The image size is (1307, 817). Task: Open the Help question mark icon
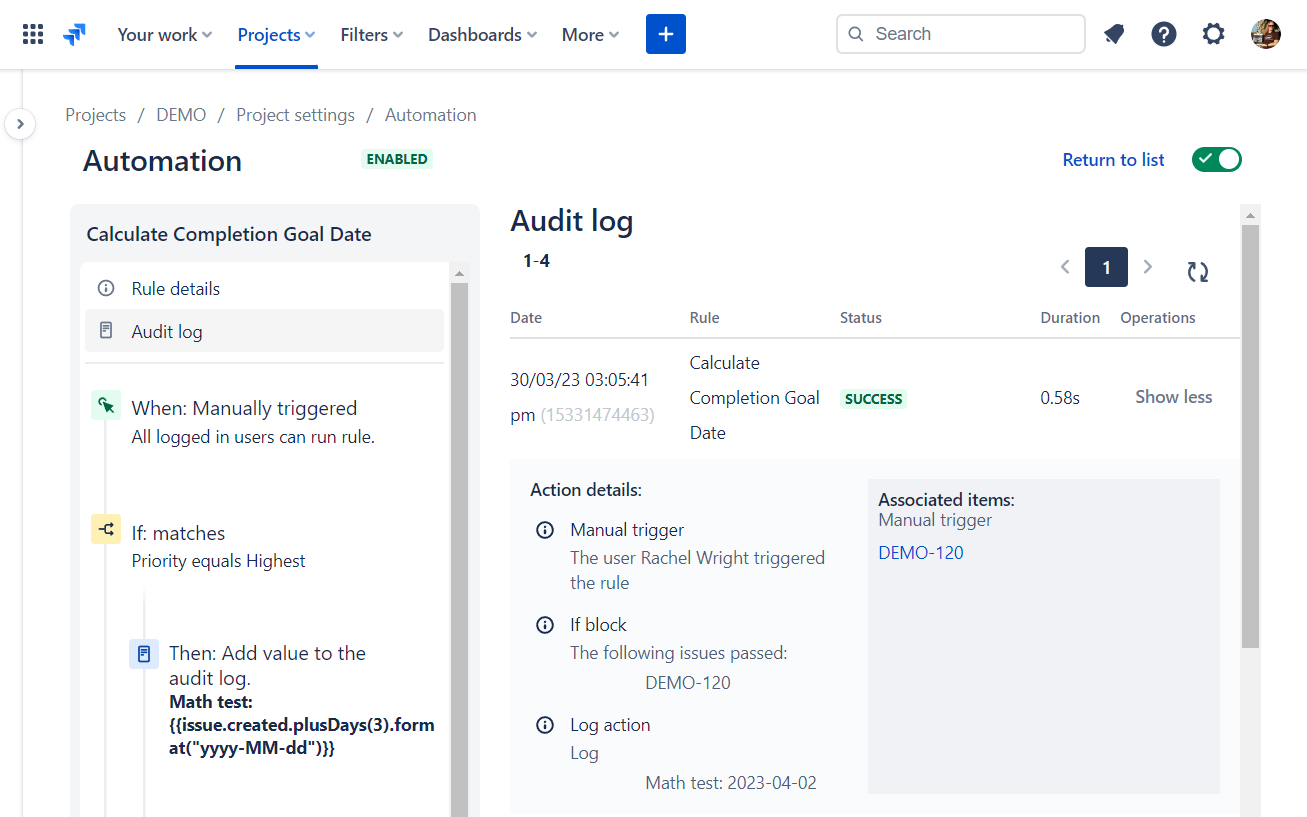click(x=1164, y=34)
